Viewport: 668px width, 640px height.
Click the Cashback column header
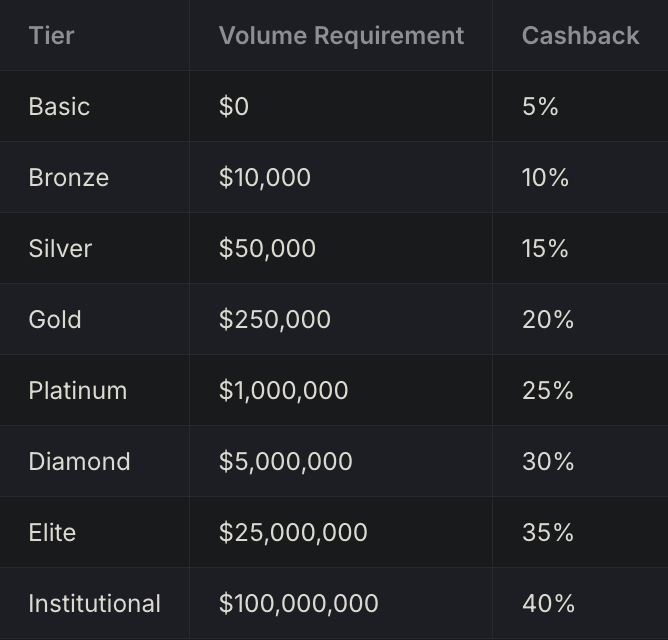[x=580, y=36]
